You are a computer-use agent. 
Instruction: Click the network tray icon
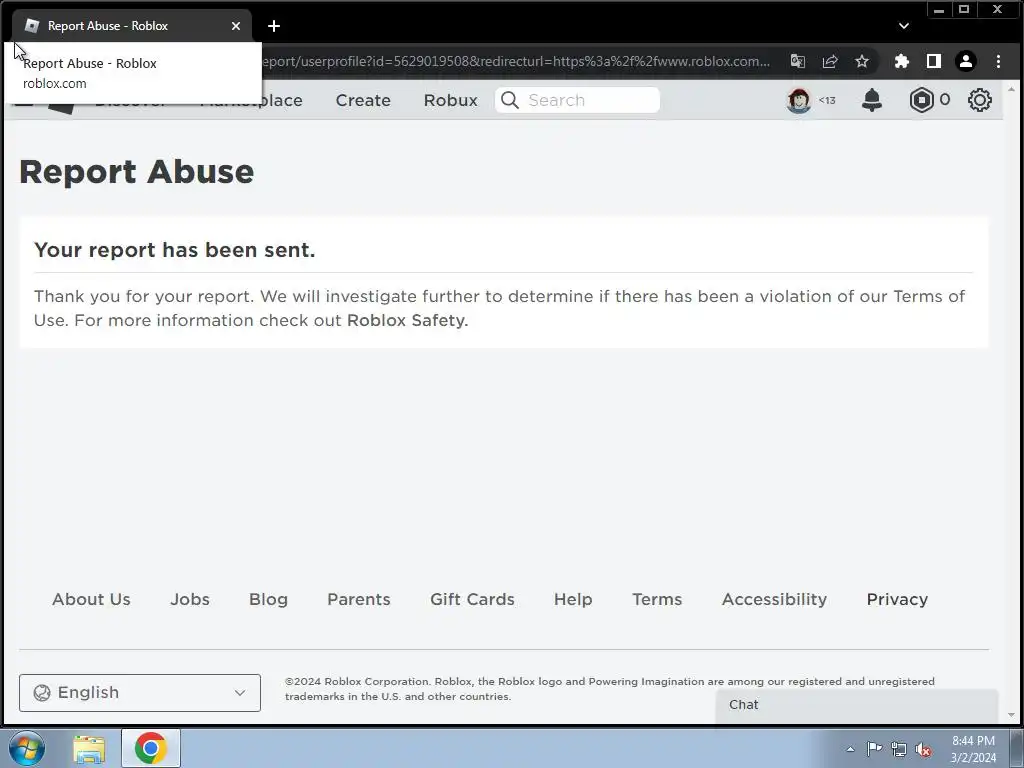tap(899, 749)
